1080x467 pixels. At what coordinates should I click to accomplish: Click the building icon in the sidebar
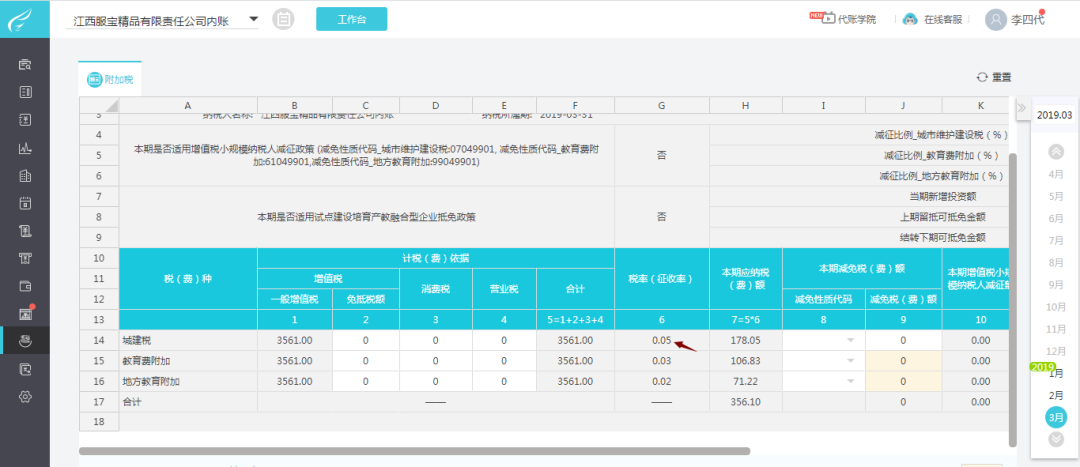click(25, 175)
